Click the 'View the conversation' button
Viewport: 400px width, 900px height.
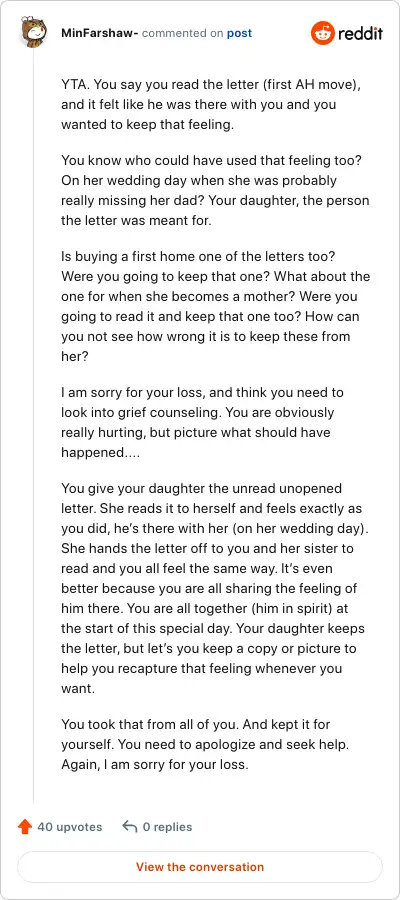[200, 867]
